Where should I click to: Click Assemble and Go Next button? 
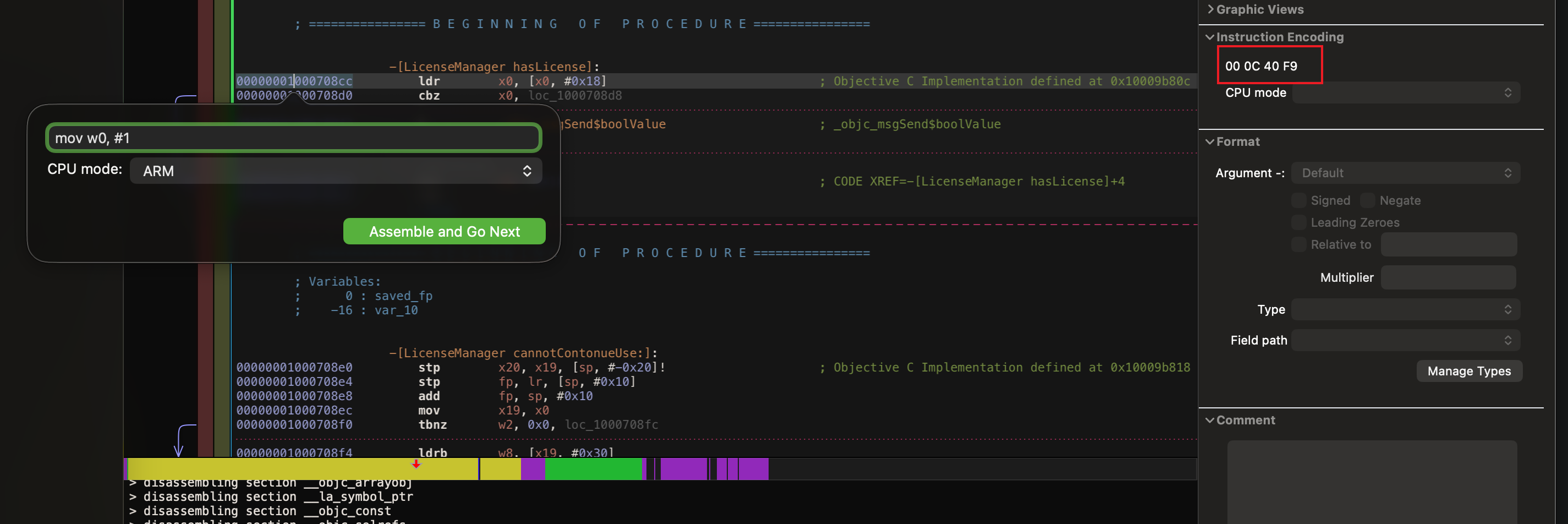(445, 232)
